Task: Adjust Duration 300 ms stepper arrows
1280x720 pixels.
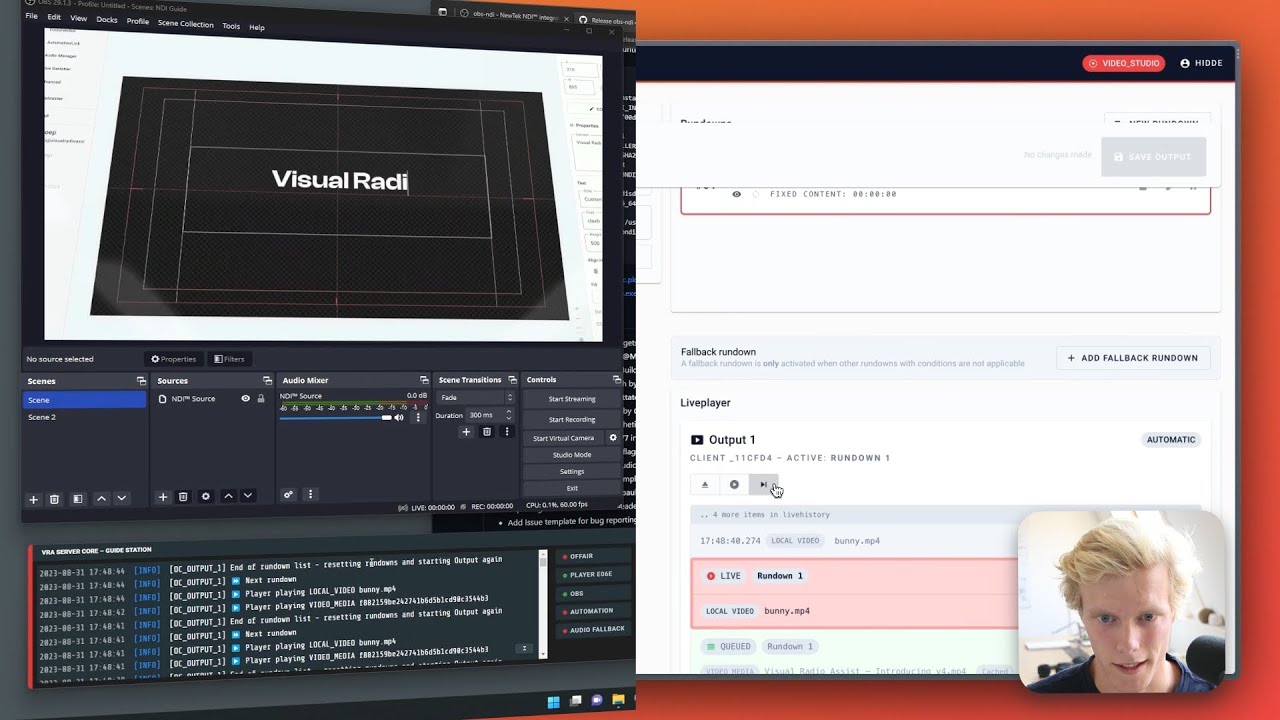Action: coord(508,414)
